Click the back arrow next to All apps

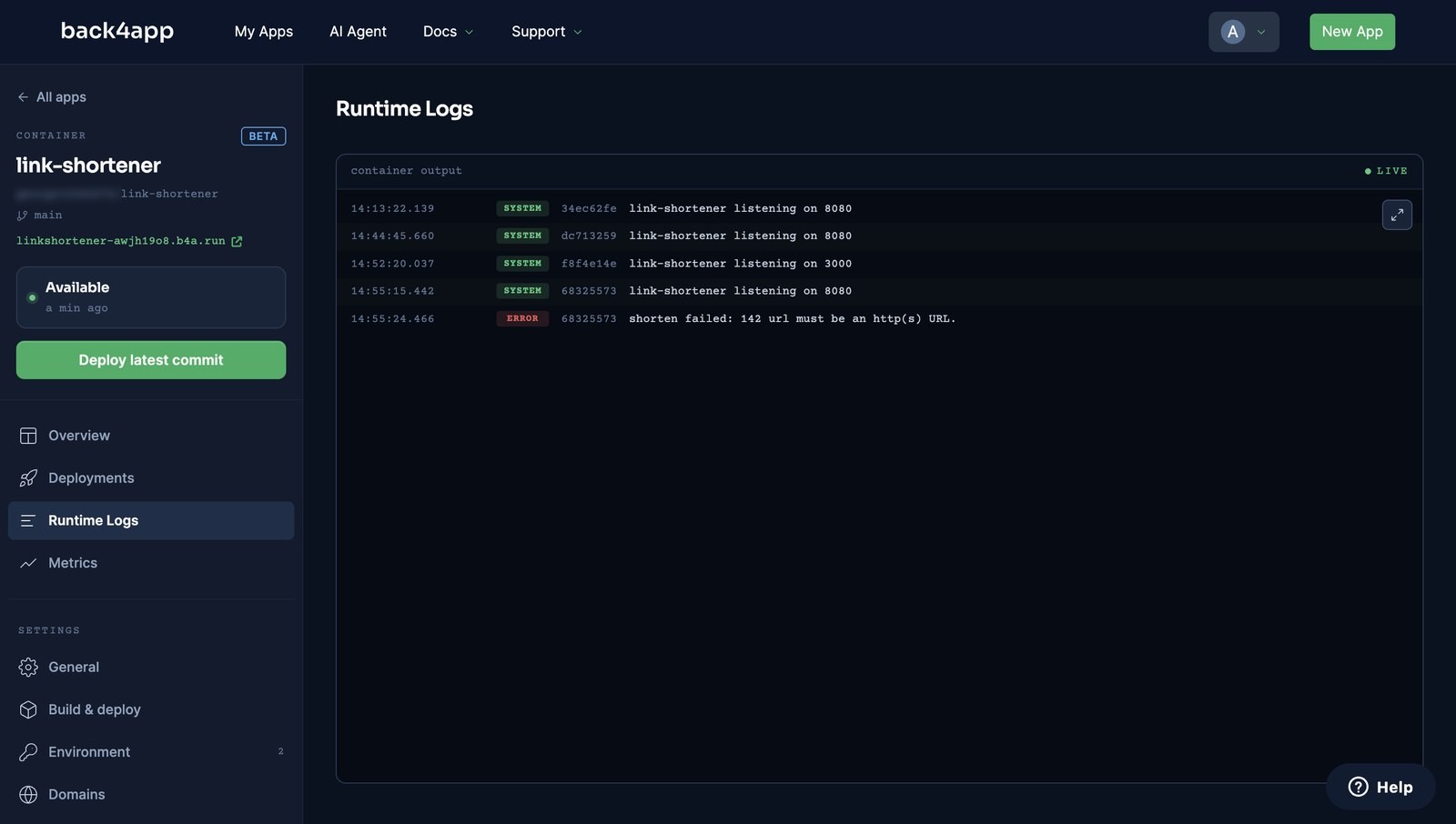point(23,97)
